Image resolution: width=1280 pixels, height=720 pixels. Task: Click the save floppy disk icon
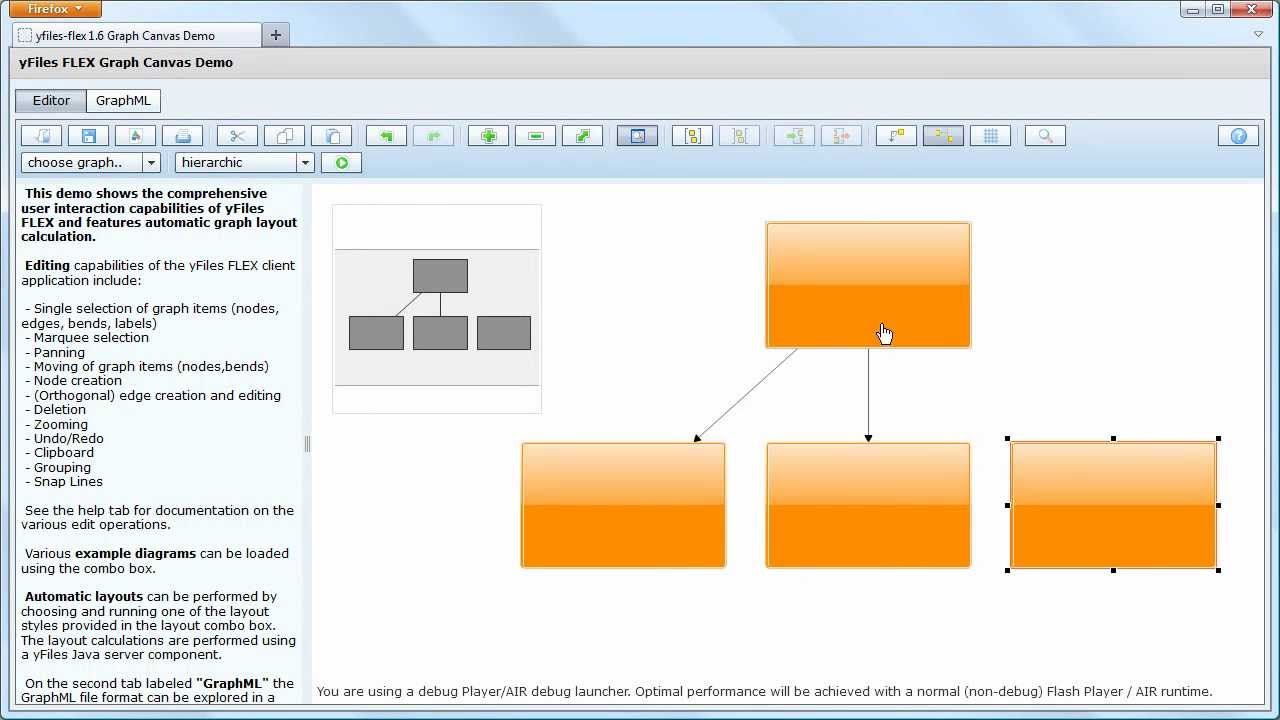(x=89, y=136)
